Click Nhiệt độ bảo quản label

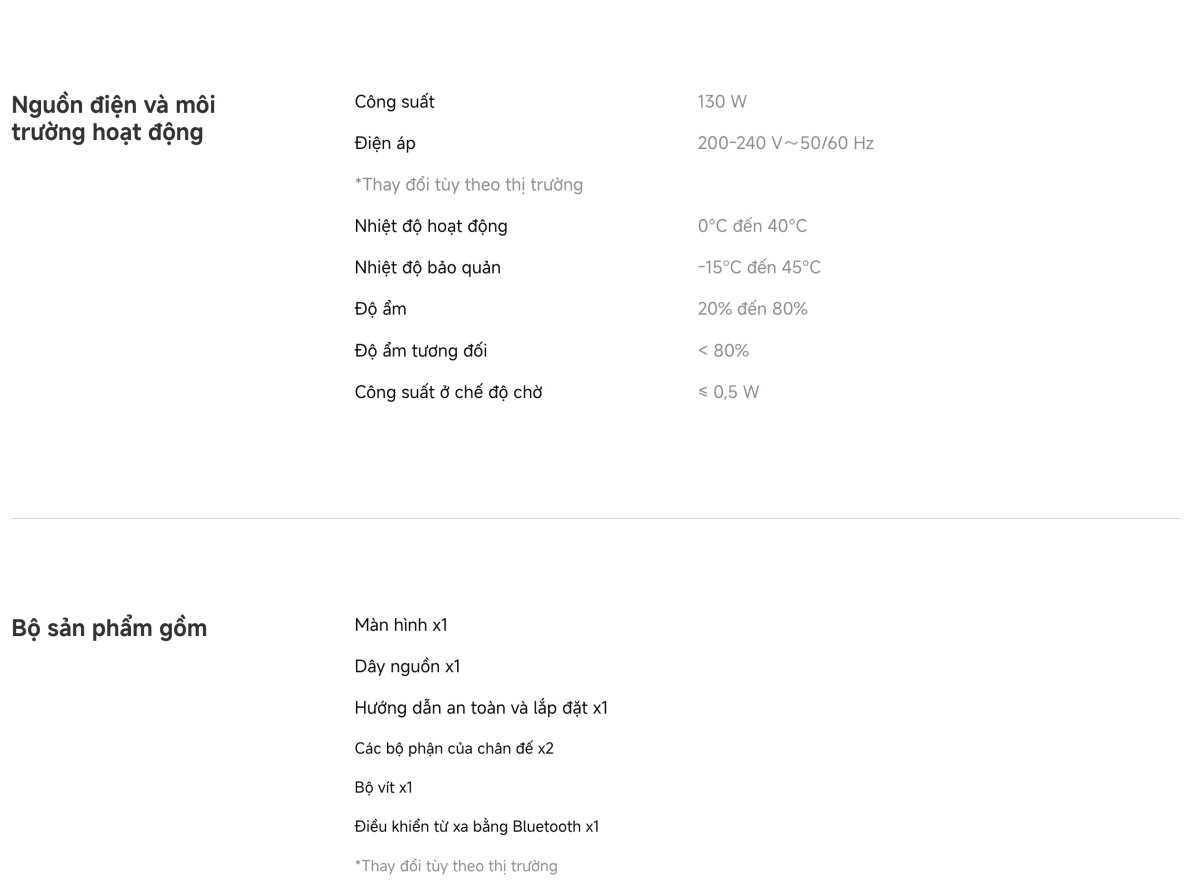point(428,268)
